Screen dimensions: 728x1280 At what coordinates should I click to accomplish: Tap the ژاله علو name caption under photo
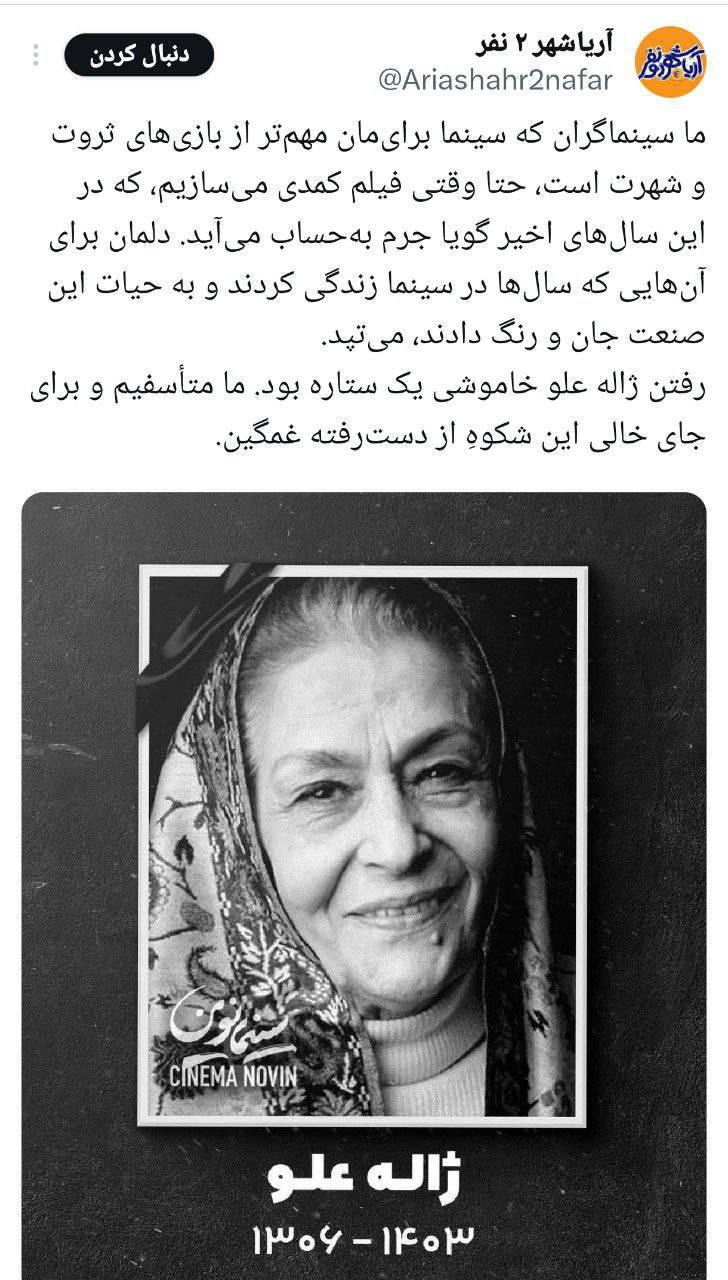point(363,1178)
